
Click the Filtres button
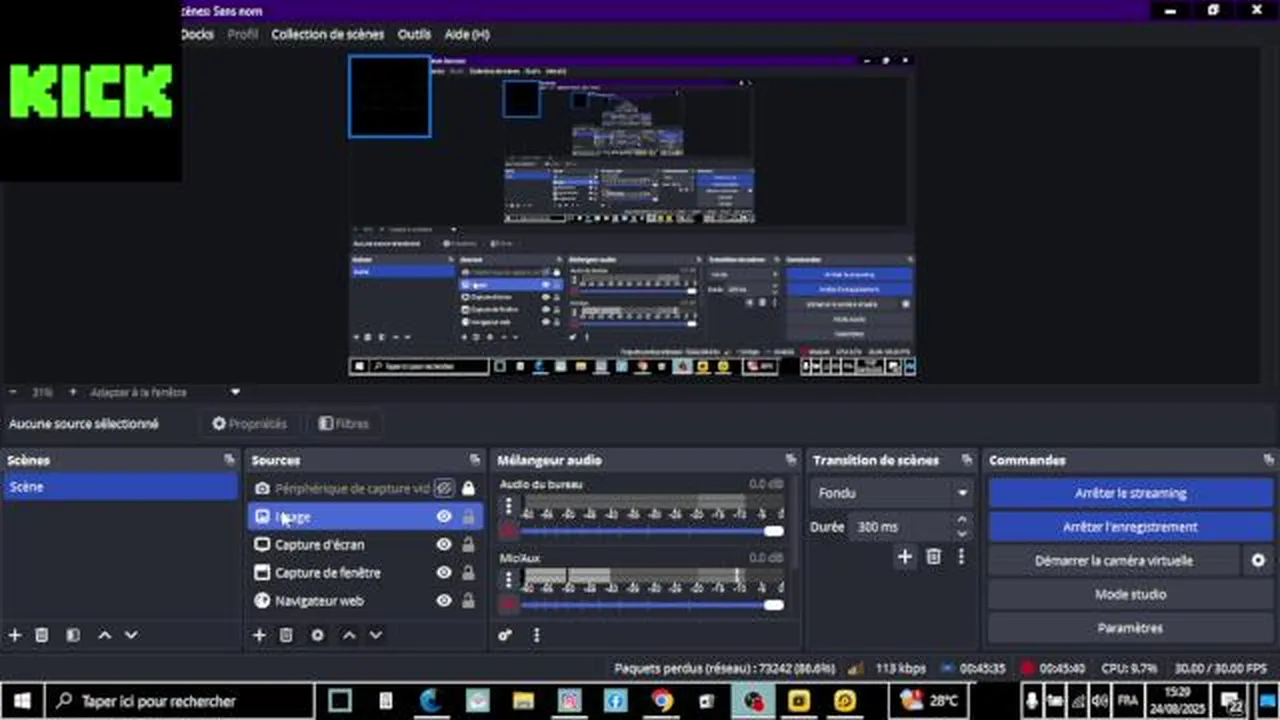click(x=343, y=424)
